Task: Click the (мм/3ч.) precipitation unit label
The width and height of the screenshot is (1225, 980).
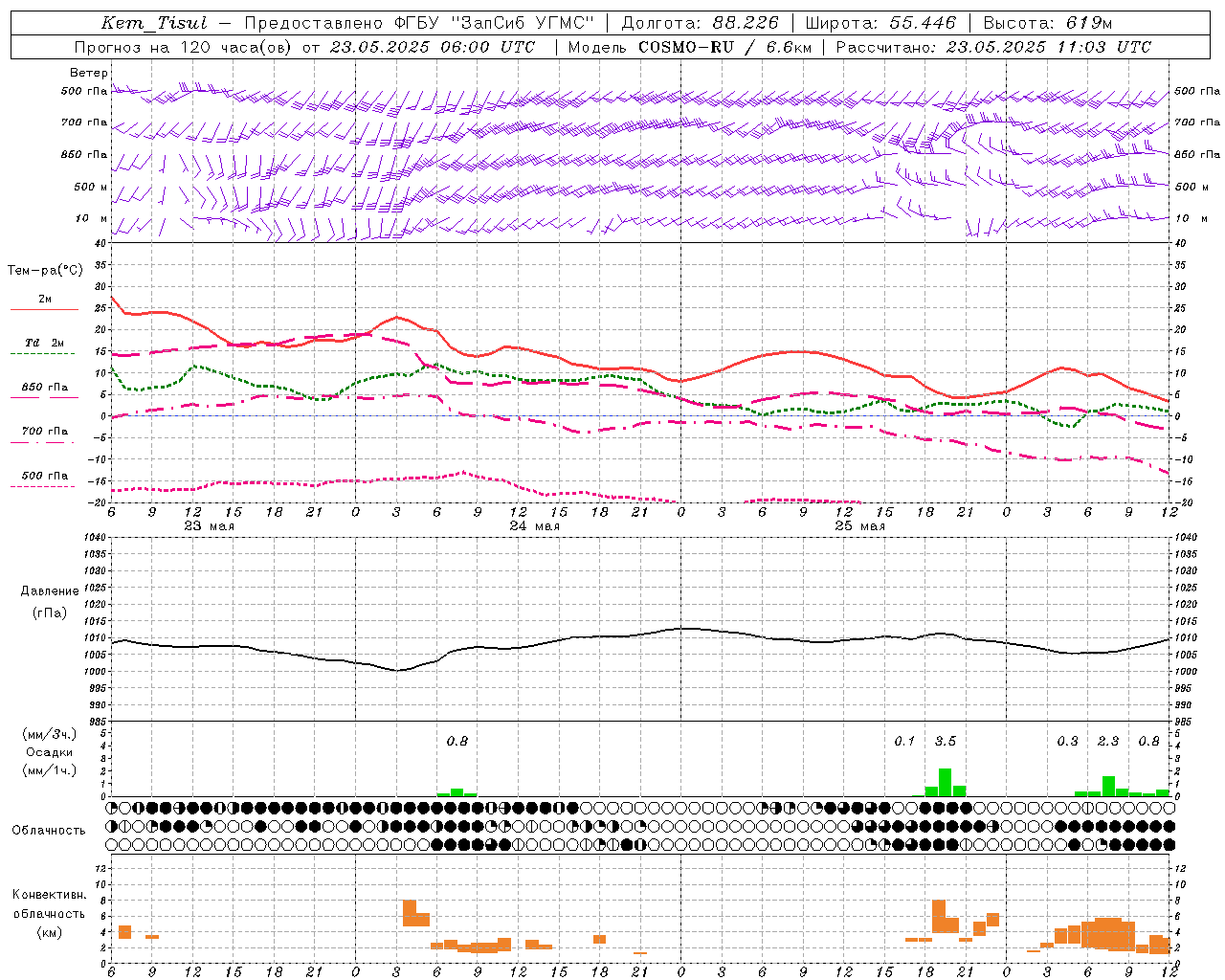Action: click(50, 734)
